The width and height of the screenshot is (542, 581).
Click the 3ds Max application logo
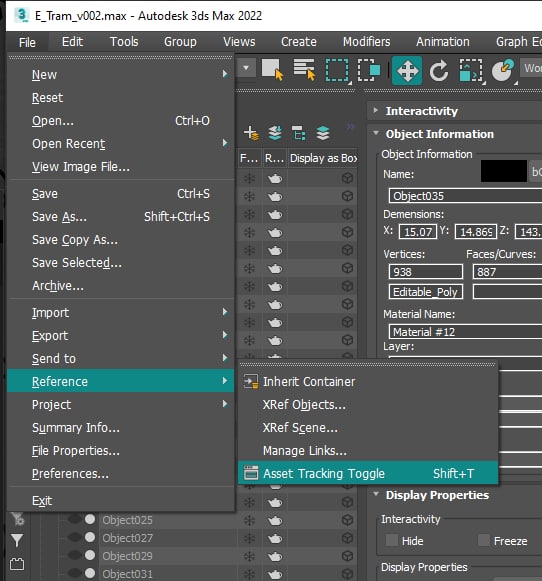(21, 15)
